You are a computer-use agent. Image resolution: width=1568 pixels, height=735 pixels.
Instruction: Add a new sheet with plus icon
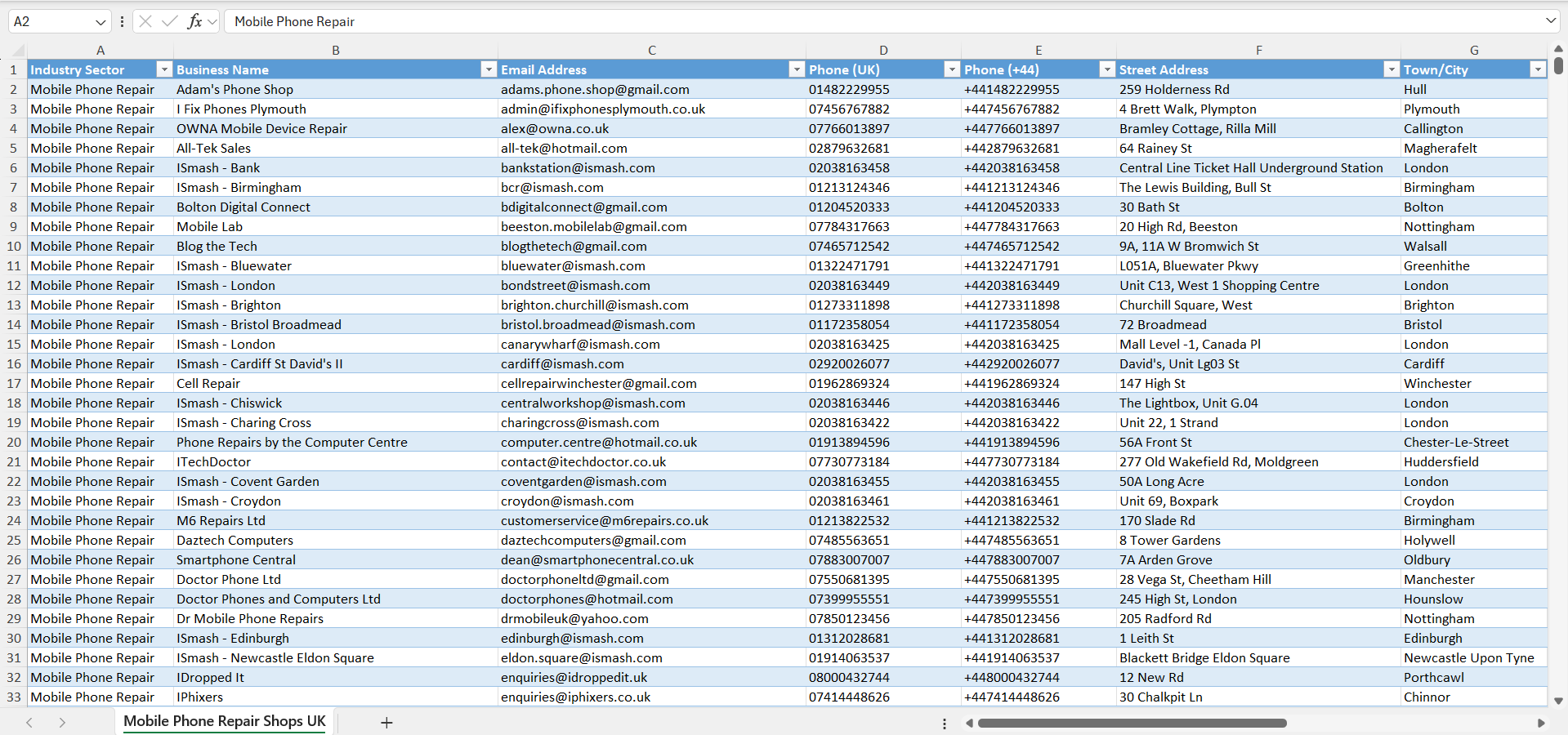point(386,723)
